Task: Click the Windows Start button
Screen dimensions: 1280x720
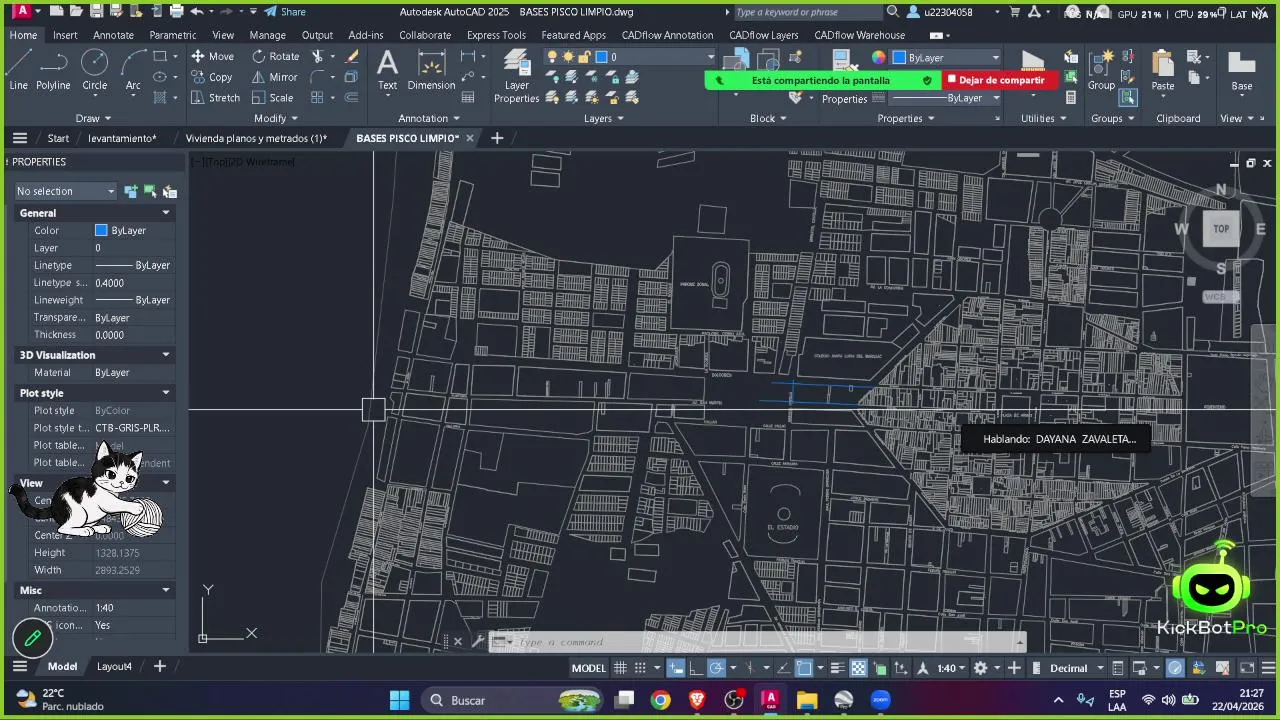Action: pyautogui.click(x=399, y=700)
